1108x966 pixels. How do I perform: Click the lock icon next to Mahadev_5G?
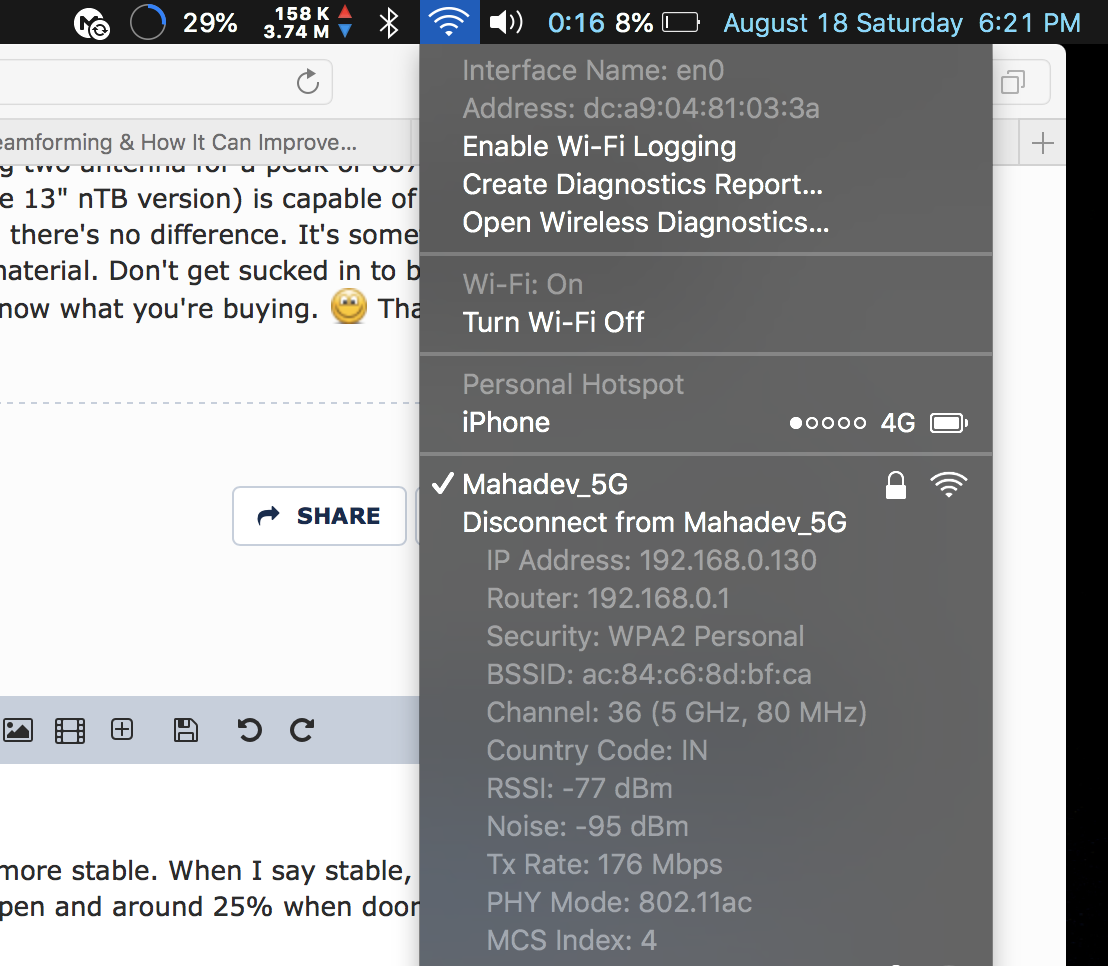tap(896, 485)
